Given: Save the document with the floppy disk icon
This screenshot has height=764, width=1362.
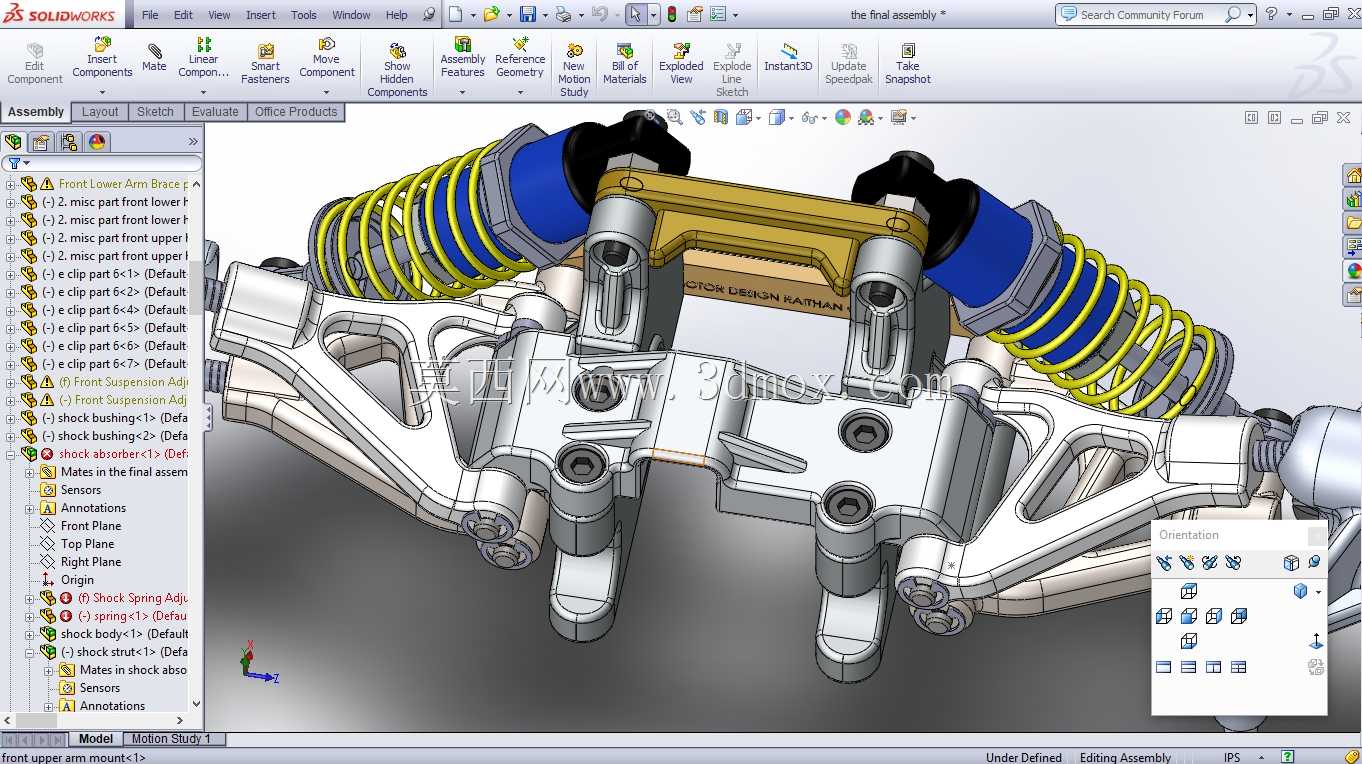Looking at the screenshot, I should [527, 14].
